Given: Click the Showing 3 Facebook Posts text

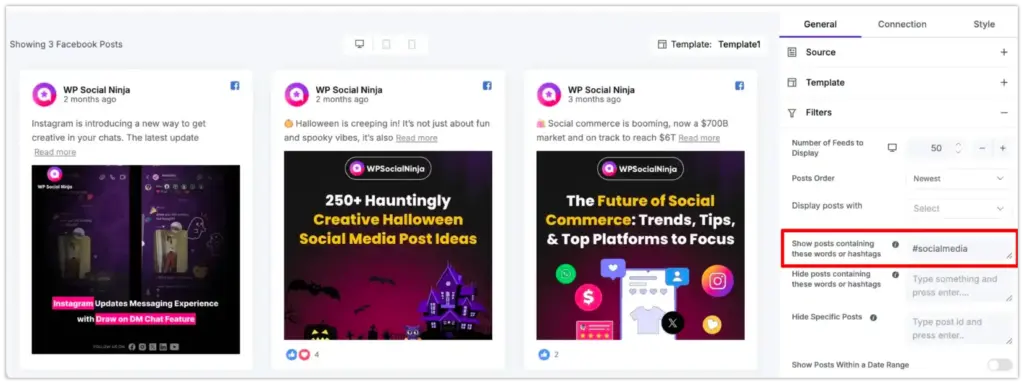Looking at the screenshot, I should (x=66, y=44).
